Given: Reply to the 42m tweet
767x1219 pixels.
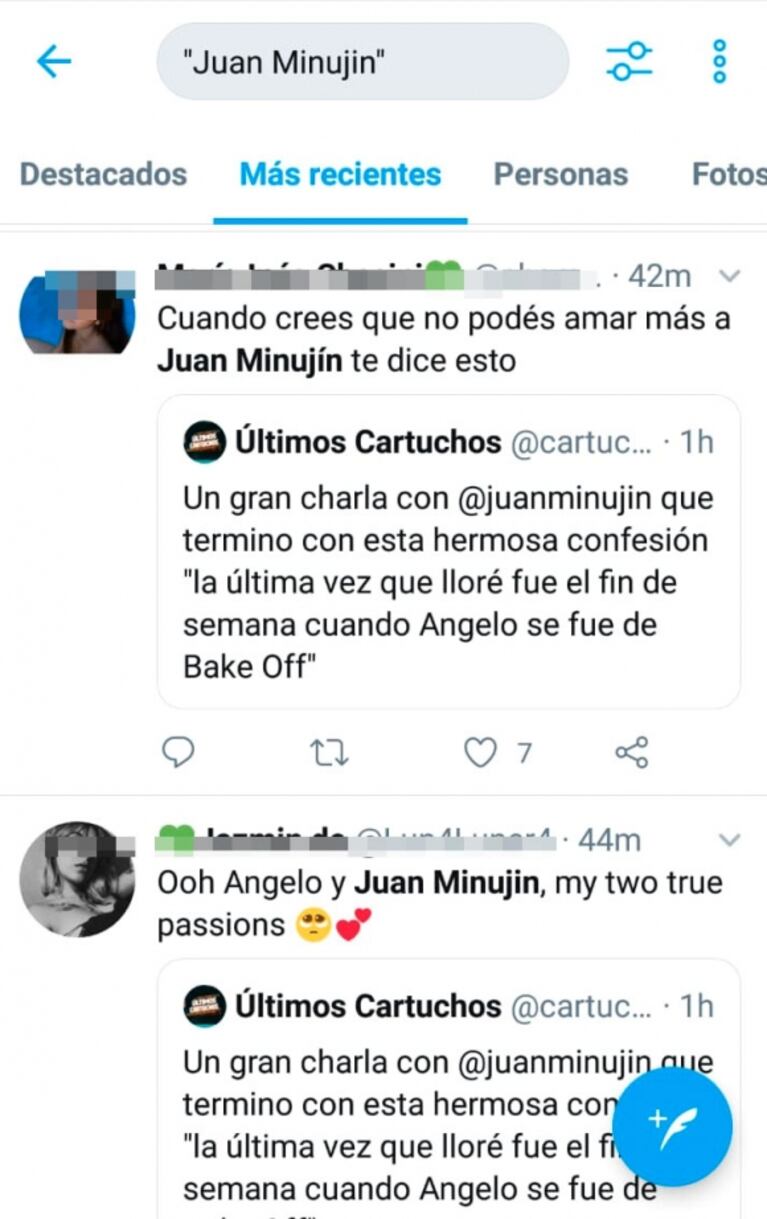Looking at the screenshot, I should (x=178, y=752).
